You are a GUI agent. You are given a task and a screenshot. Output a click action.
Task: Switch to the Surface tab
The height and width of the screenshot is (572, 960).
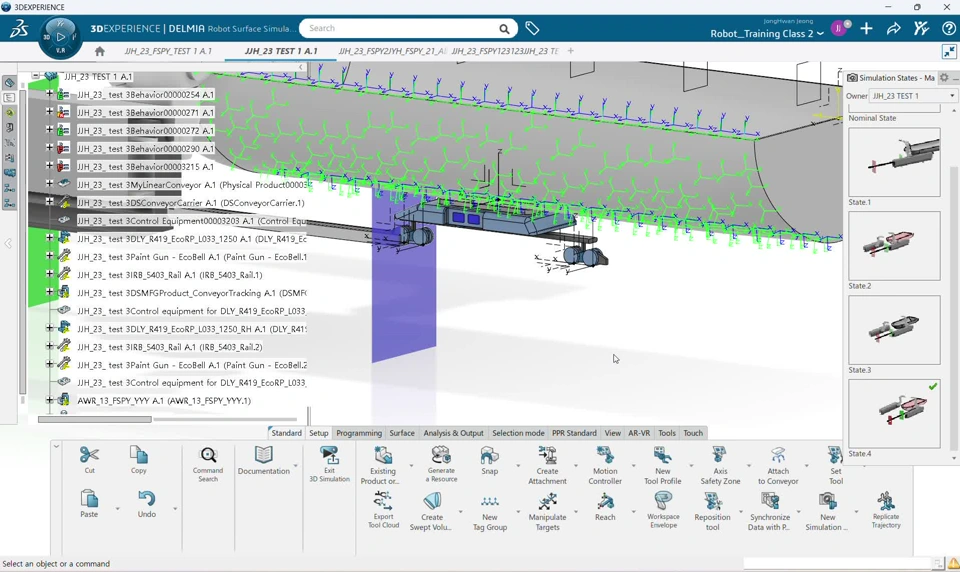[x=402, y=433]
